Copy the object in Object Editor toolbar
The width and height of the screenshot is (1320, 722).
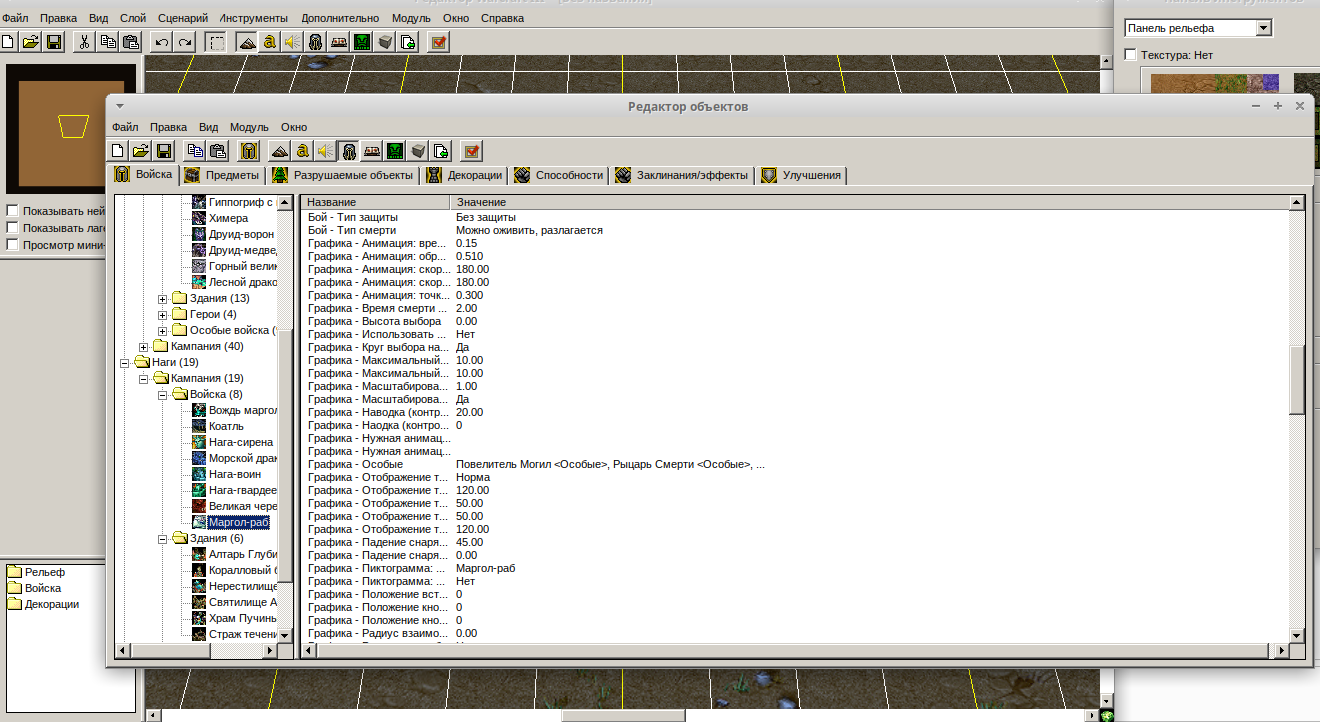pos(195,151)
